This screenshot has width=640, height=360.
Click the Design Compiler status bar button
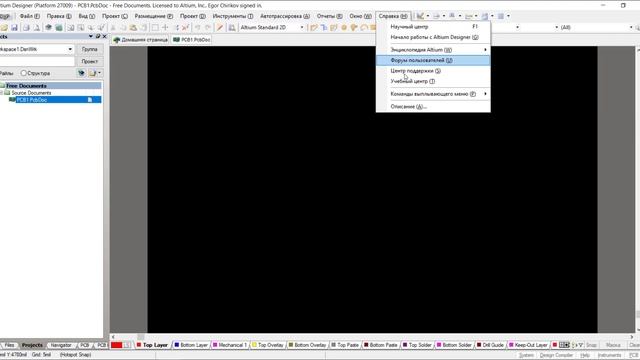point(556,356)
